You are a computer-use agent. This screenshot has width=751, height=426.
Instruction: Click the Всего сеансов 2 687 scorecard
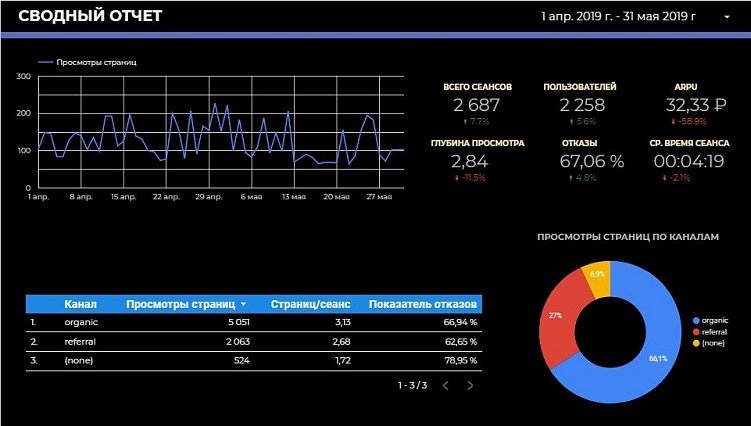(477, 105)
